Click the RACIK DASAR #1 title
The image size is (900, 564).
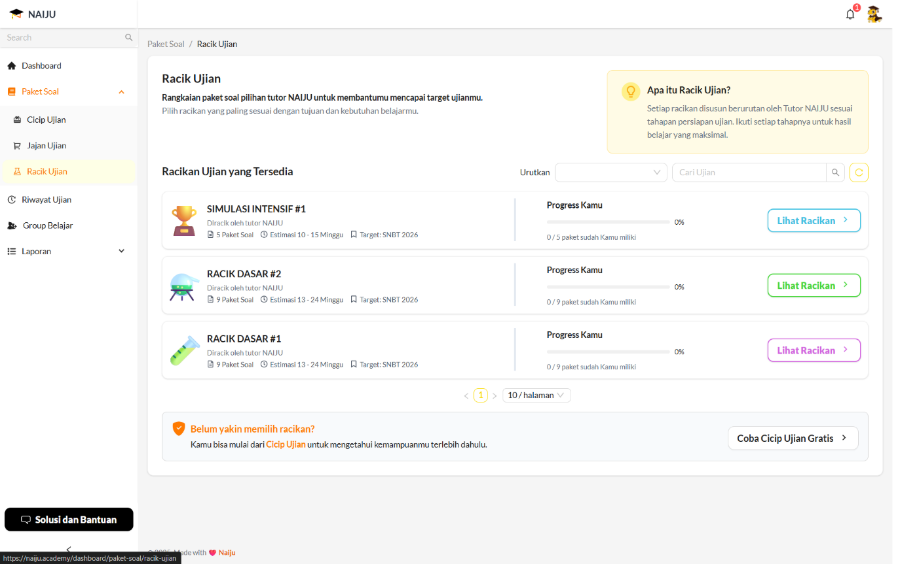[244, 339]
